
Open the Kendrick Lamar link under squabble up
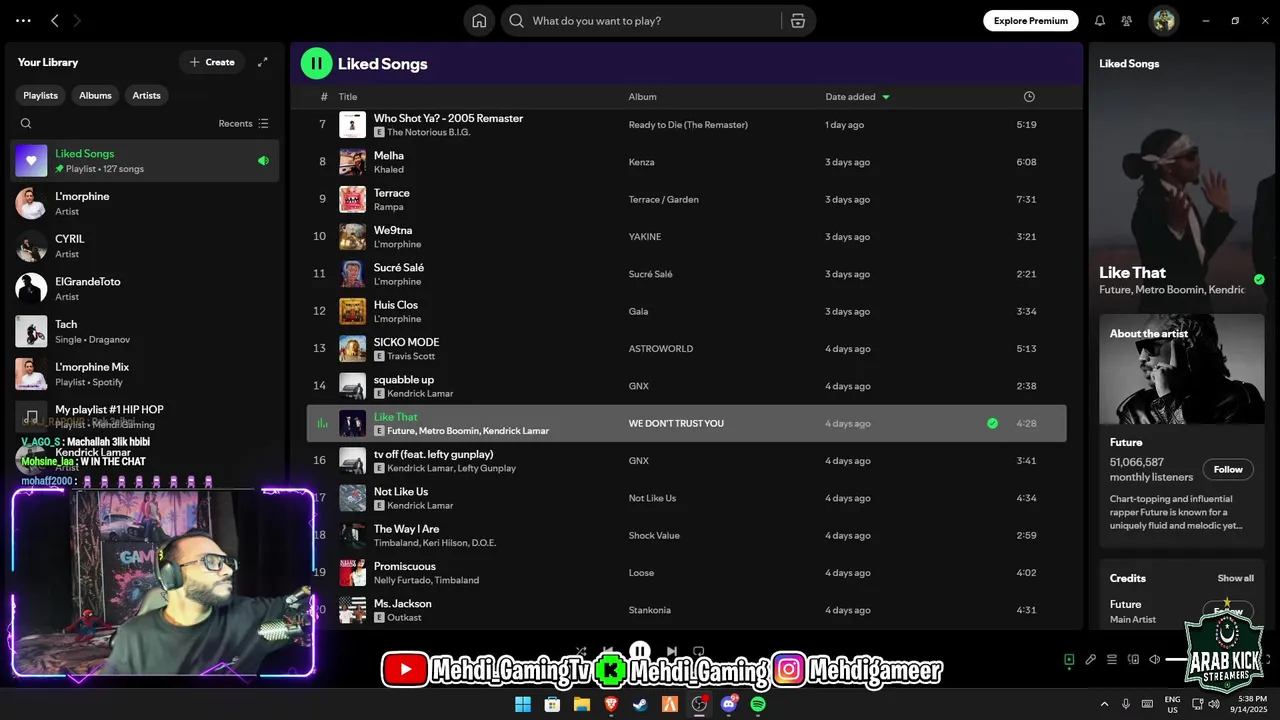(x=420, y=394)
